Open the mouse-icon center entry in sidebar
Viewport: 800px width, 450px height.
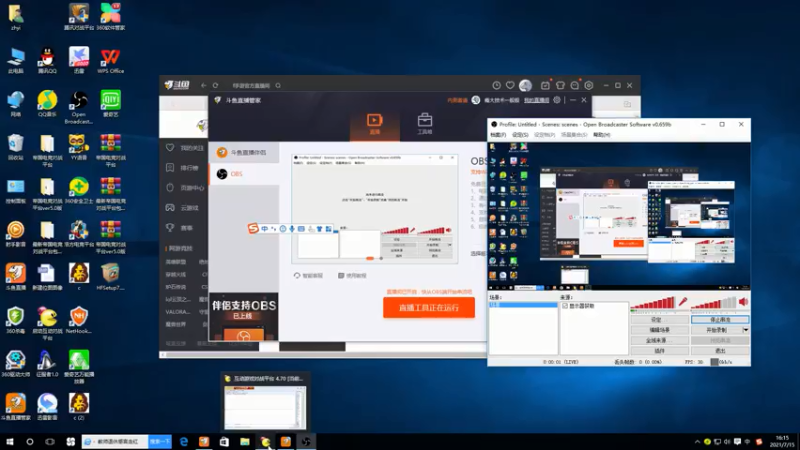[x=184, y=188]
